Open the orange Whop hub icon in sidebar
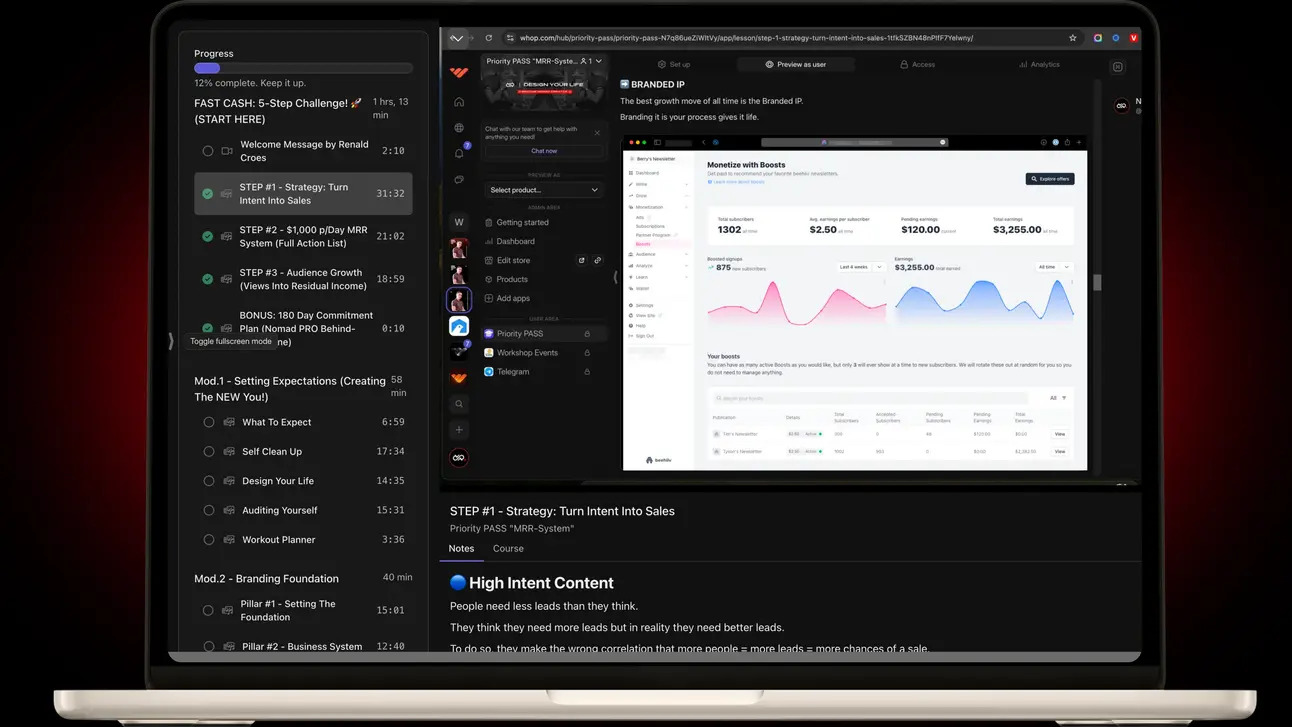Viewport: 1292px width, 727px height. pyautogui.click(x=459, y=378)
